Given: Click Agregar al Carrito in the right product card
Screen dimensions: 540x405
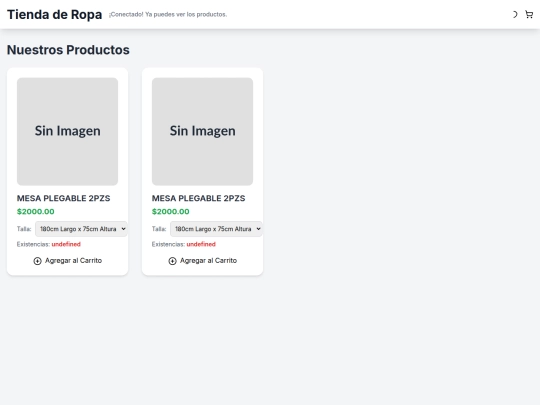Looking at the screenshot, I should click(x=202, y=261).
